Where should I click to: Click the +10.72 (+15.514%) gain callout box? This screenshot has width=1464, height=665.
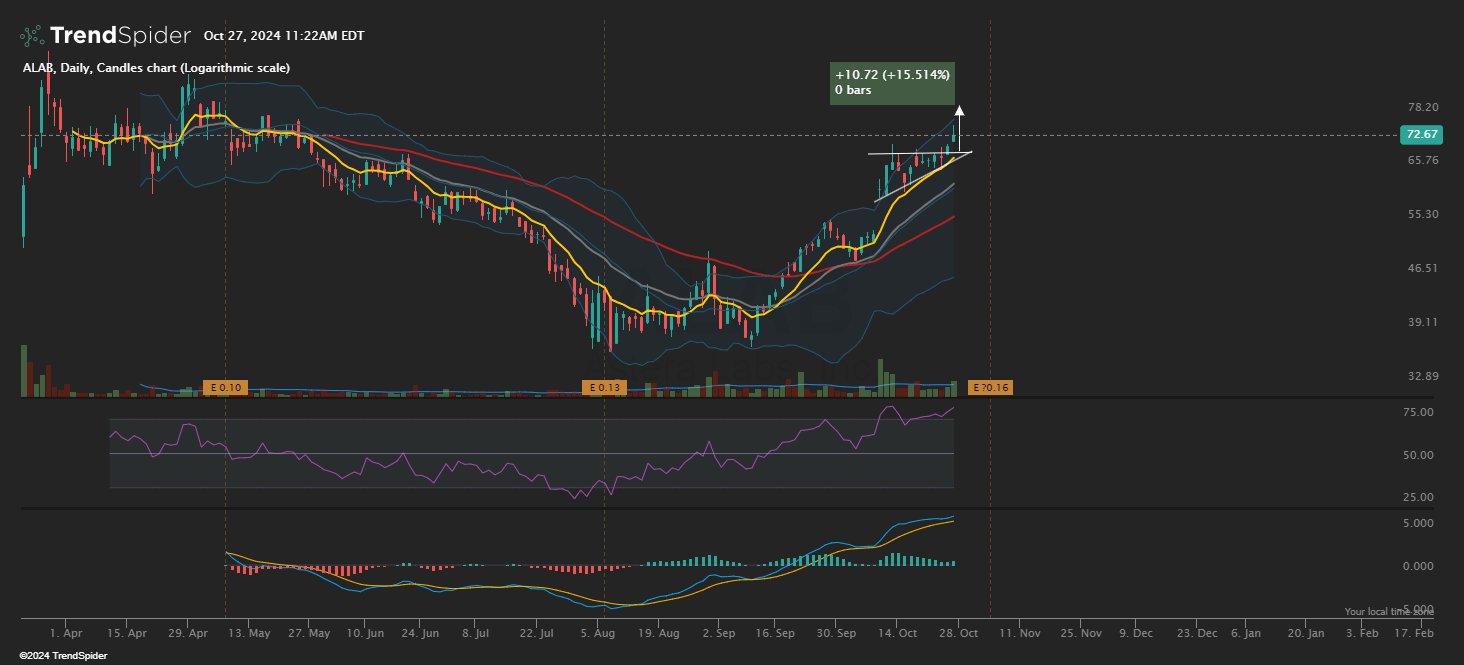click(x=892, y=82)
